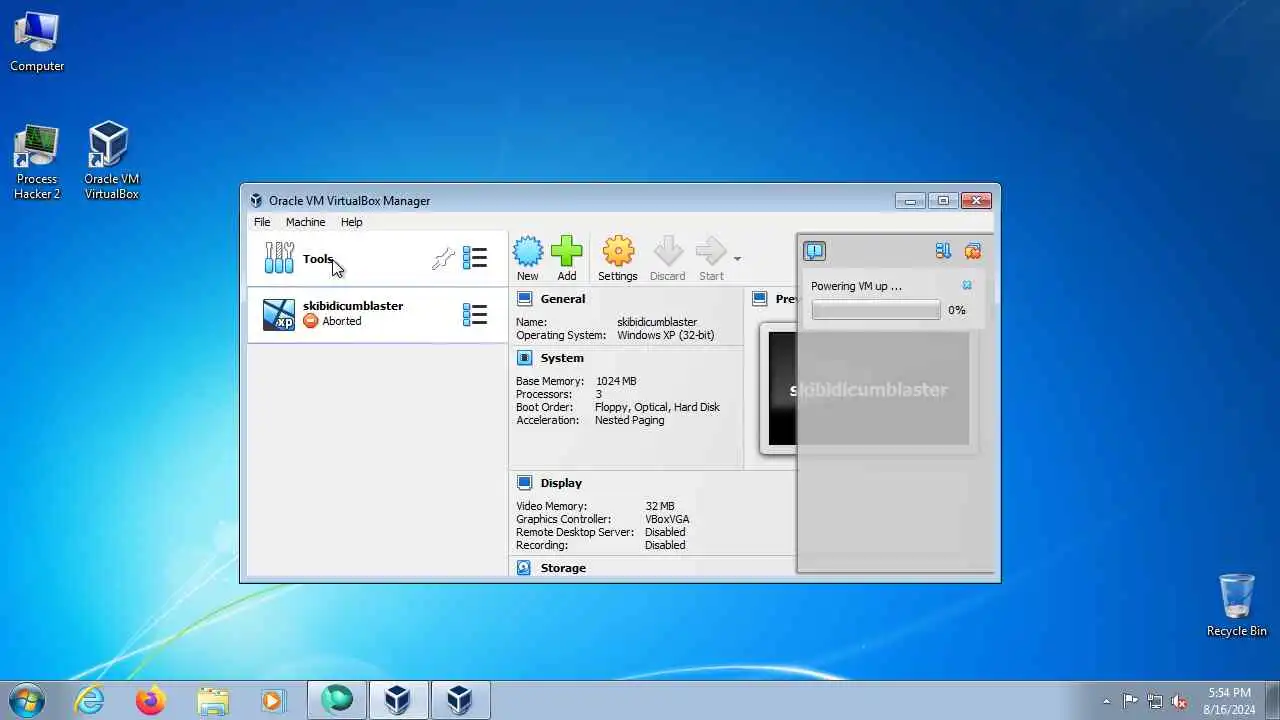This screenshot has width=1280, height=720.
Task: Click the VM preview thumbnail
Action: coord(868,389)
